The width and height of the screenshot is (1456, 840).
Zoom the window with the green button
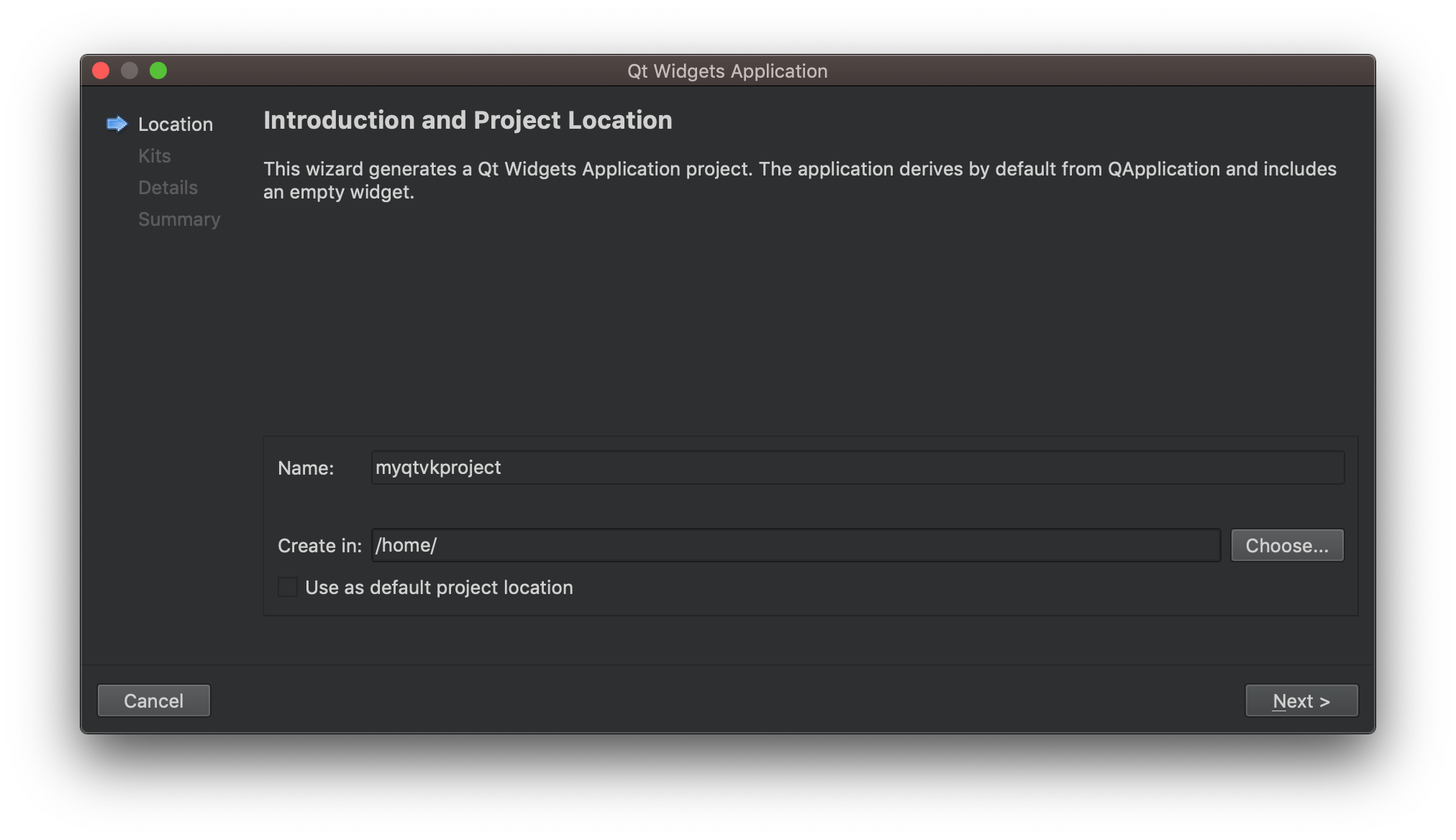coord(158,70)
